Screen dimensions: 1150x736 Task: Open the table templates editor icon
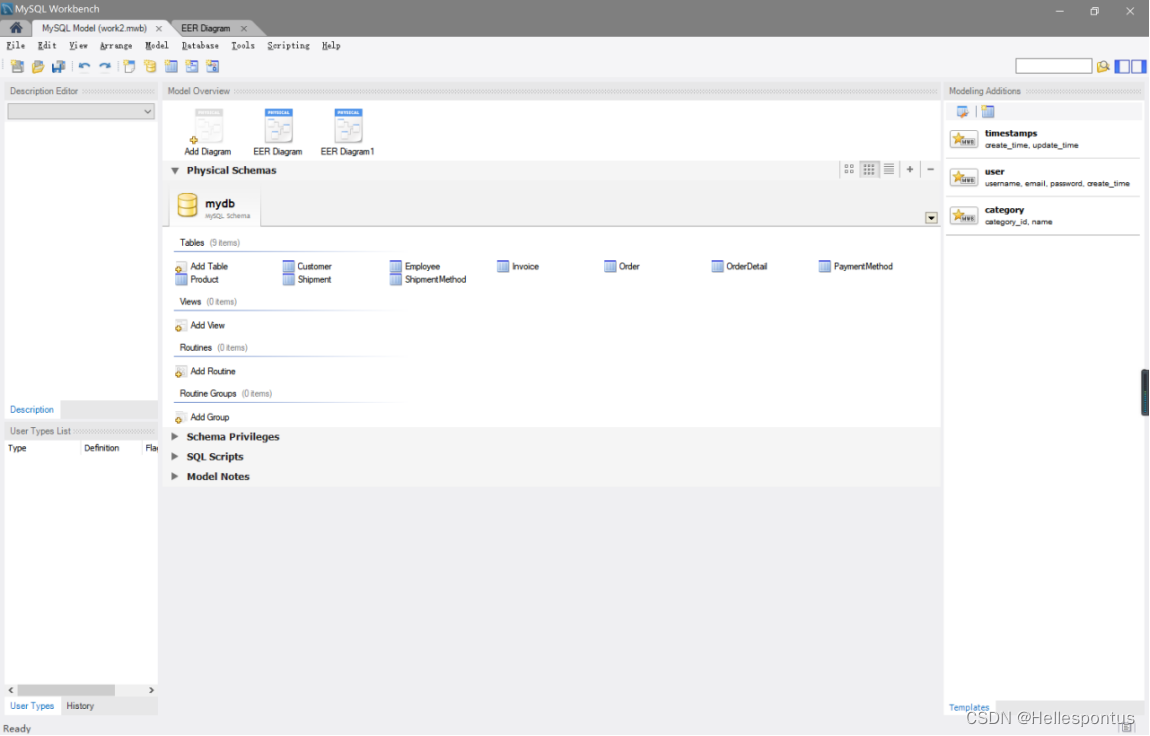tap(963, 111)
